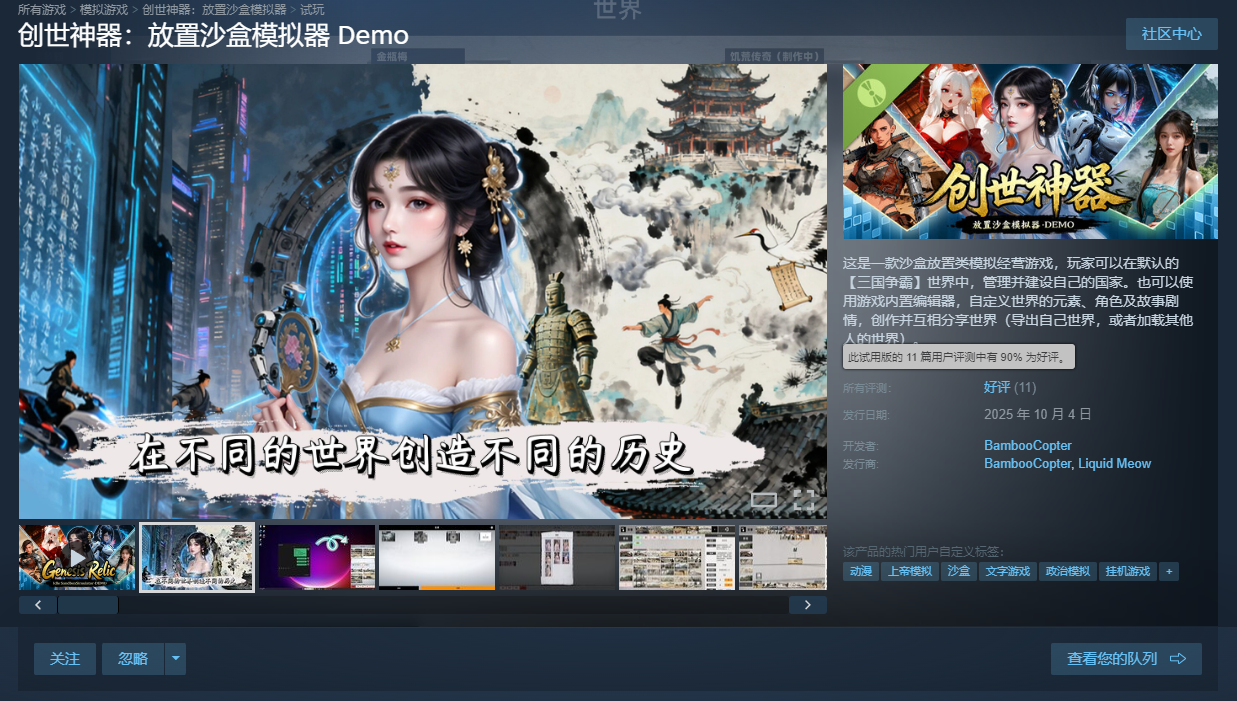This screenshot has height=701, width=1237.
Task: Click the 忽略 ignore button
Action: (133, 659)
